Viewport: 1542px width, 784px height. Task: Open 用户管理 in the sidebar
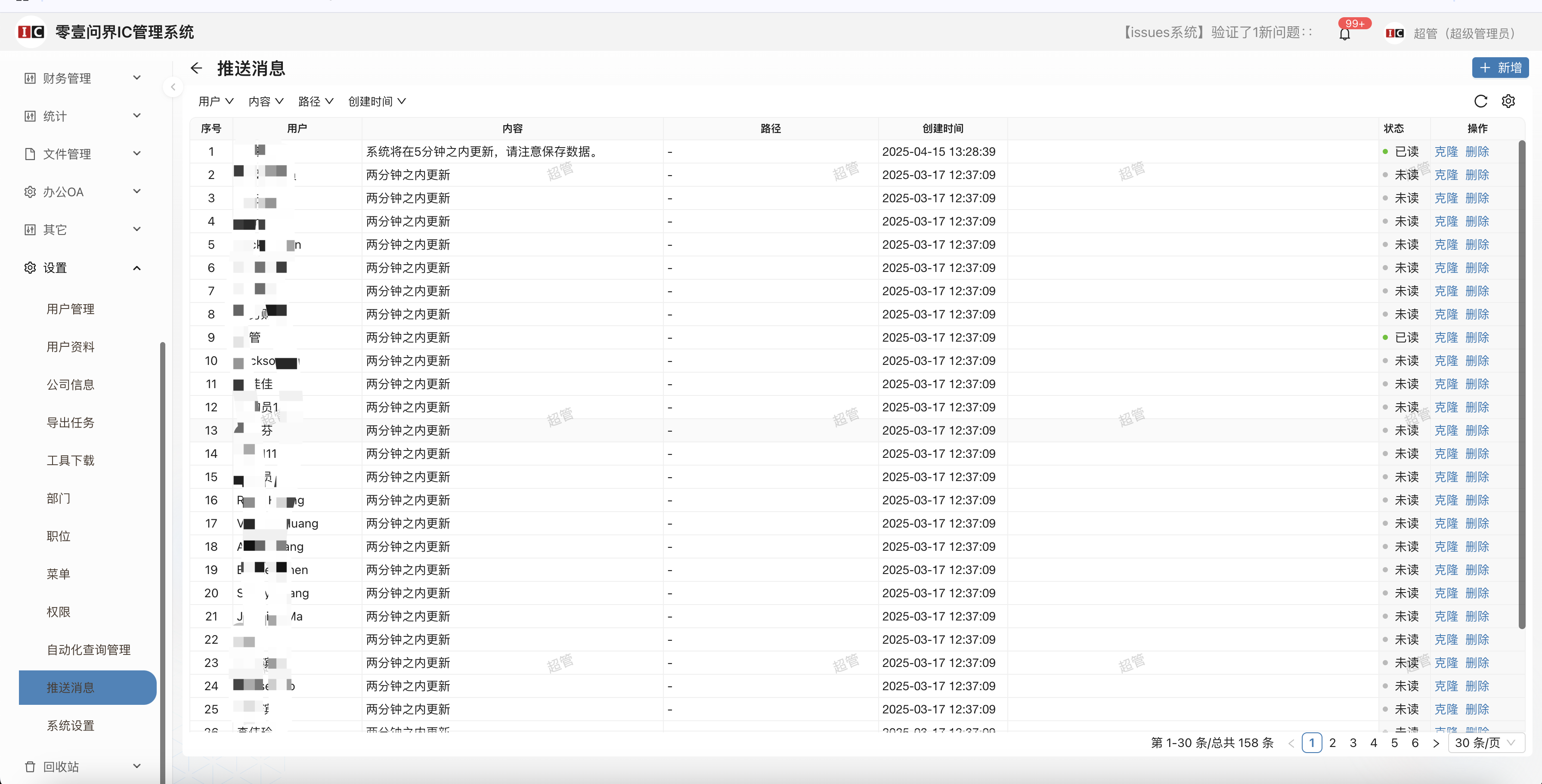[71, 309]
